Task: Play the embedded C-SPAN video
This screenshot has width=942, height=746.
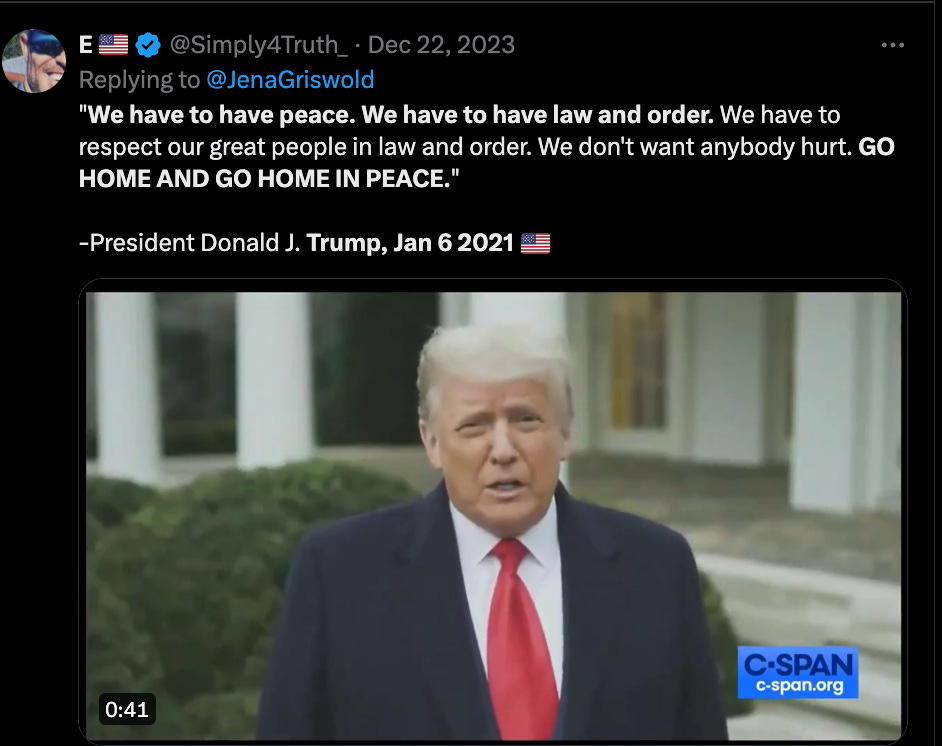Action: click(x=493, y=515)
